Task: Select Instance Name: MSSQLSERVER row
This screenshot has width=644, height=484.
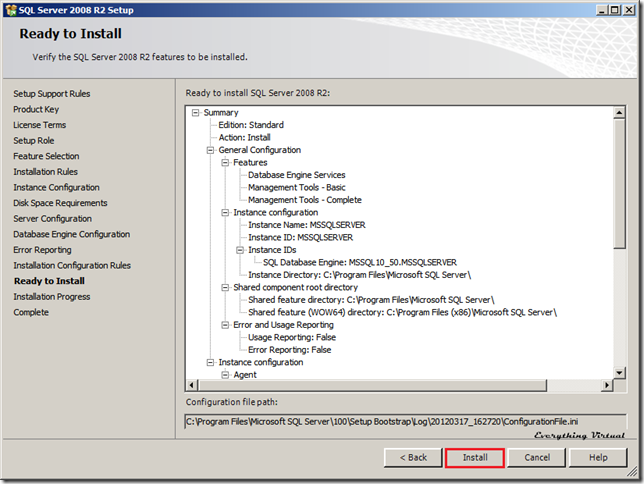Action: 306,225
